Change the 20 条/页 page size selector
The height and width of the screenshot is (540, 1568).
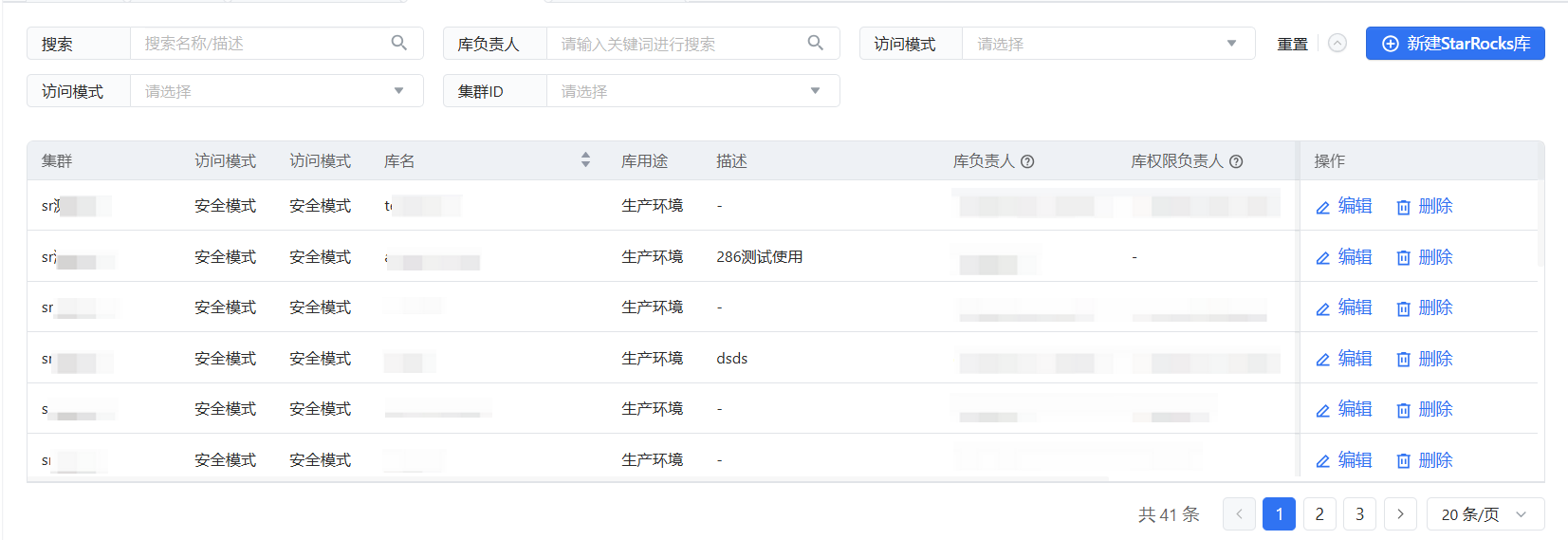pos(1485,514)
